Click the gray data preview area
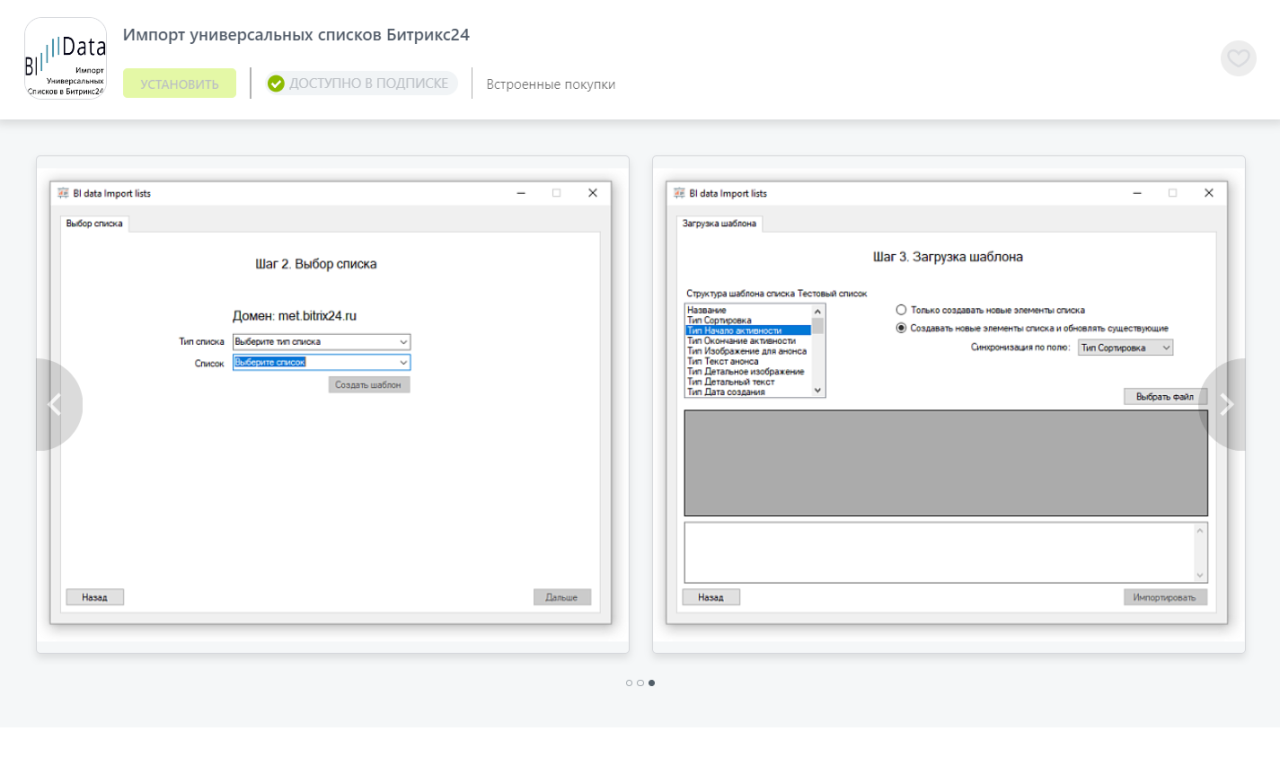Viewport: 1280px width, 784px height. pyautogui.click(x=946, y=463)
